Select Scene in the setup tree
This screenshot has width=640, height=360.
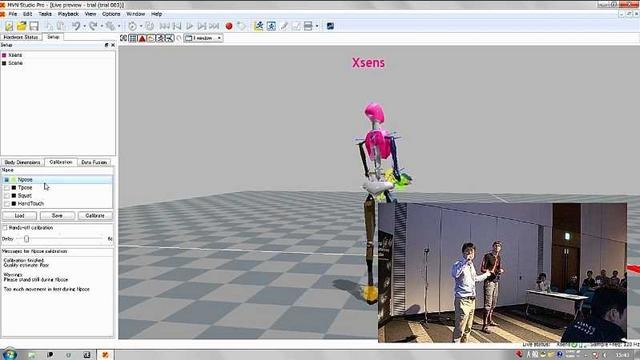[x=15, y=63]
